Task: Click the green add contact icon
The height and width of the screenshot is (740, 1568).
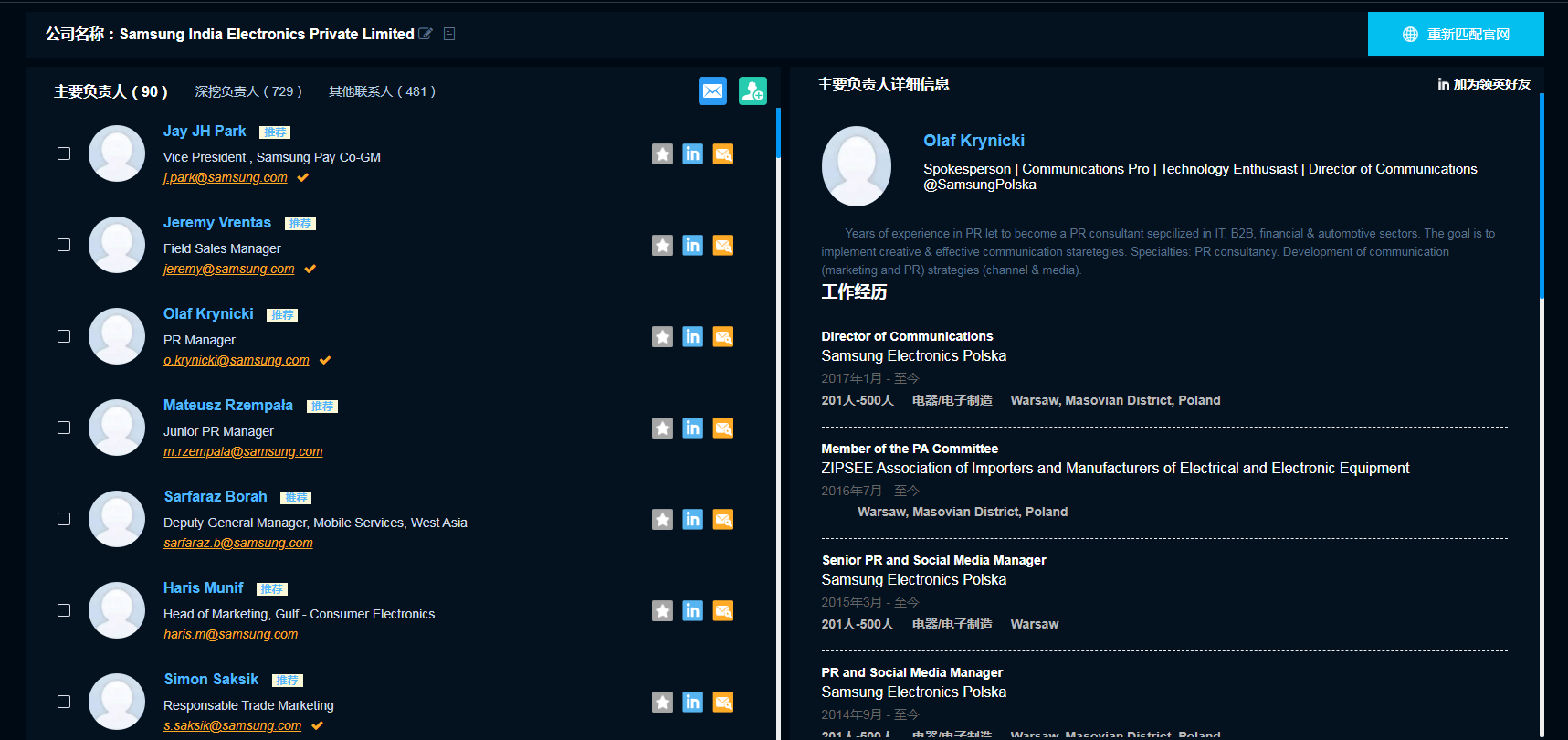Action: (752, 90)
